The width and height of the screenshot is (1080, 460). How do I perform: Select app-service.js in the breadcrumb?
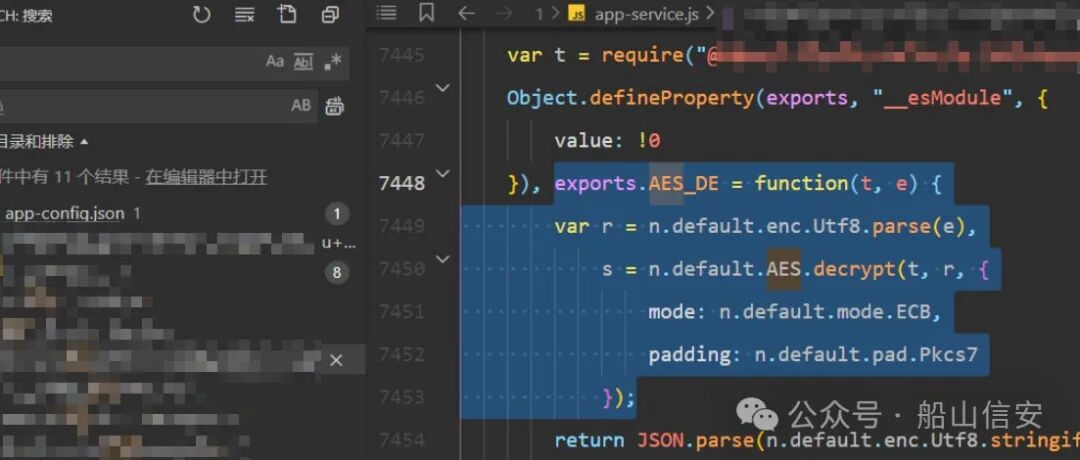[x=645, y=14]
